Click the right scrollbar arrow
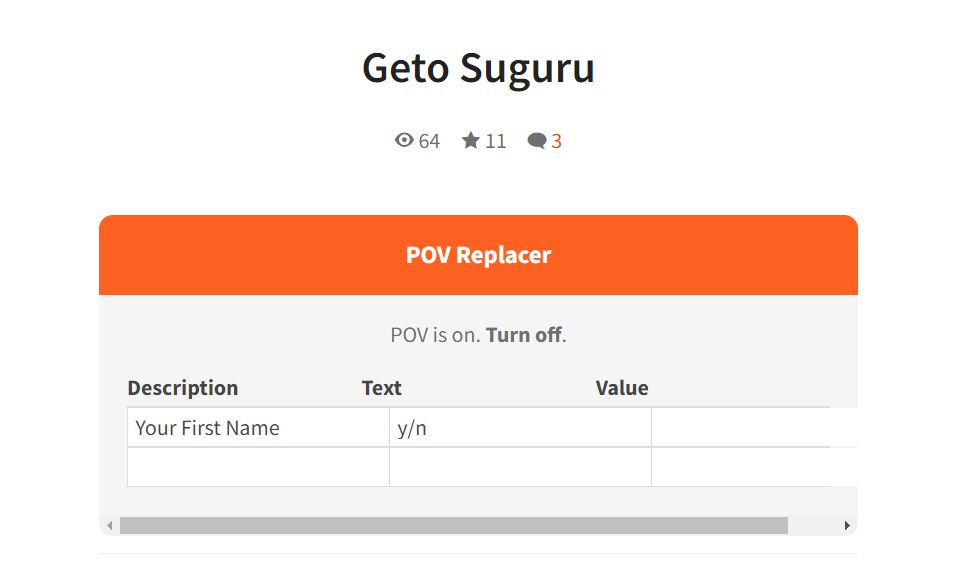This screenshot has width=968, height=580. (847, 526)
